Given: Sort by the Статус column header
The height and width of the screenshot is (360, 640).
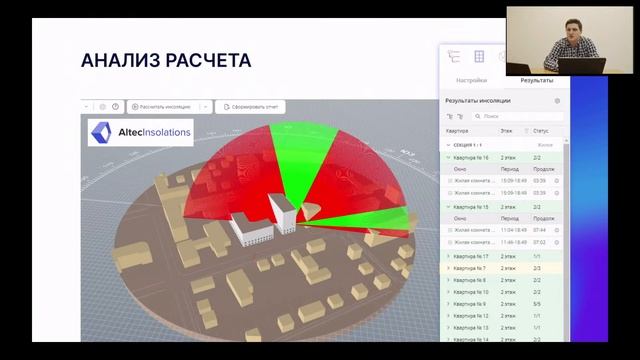Looking at the screenshot, I should tap(541, 131).
